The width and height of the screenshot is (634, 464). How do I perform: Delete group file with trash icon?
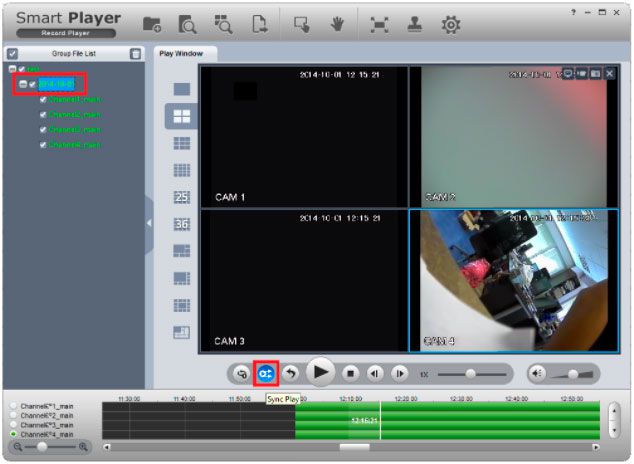pyautogui.click(x=136, y=53)
